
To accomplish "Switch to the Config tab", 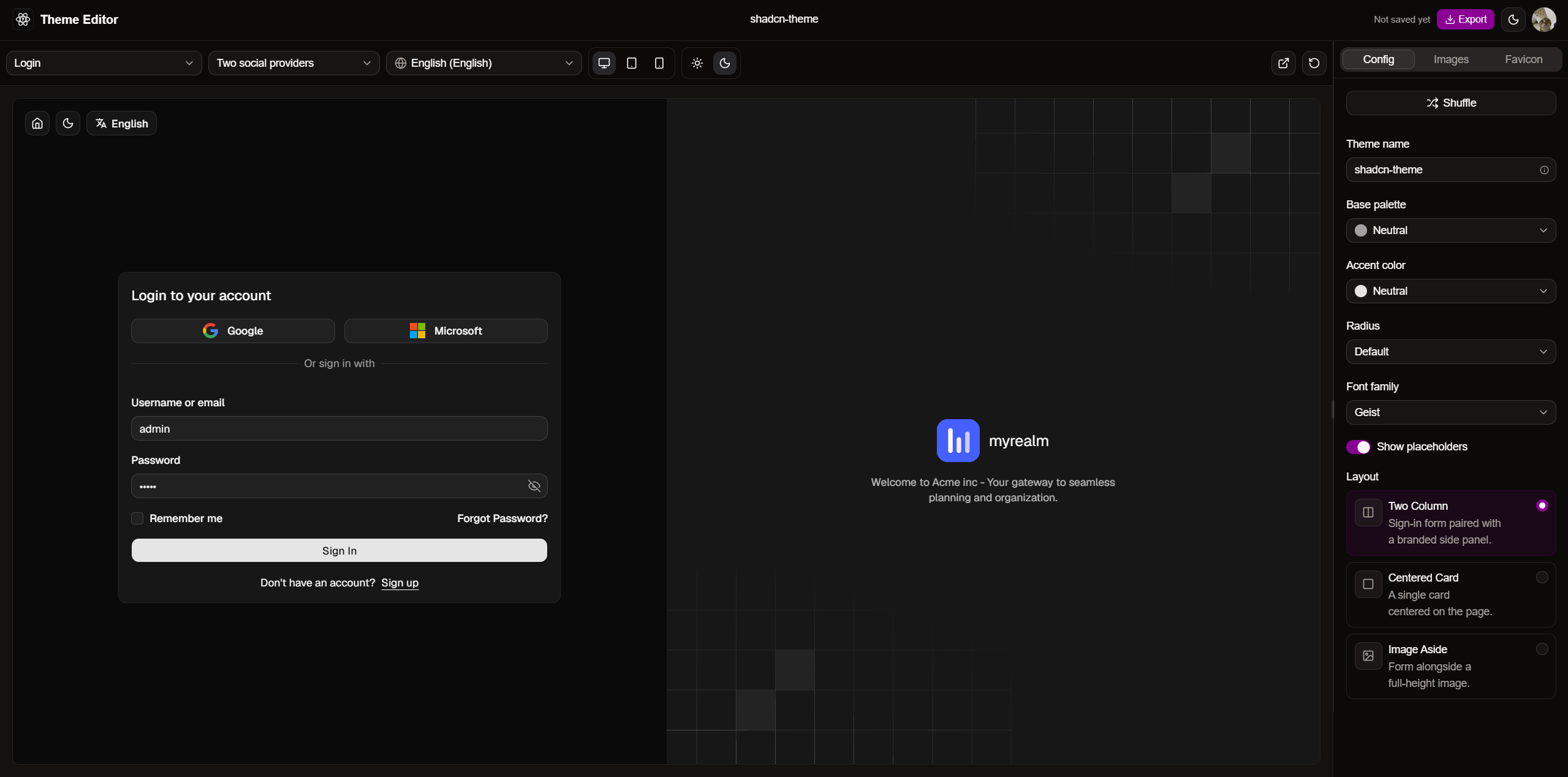I will pyautogui.click(x=1379, y=59).
